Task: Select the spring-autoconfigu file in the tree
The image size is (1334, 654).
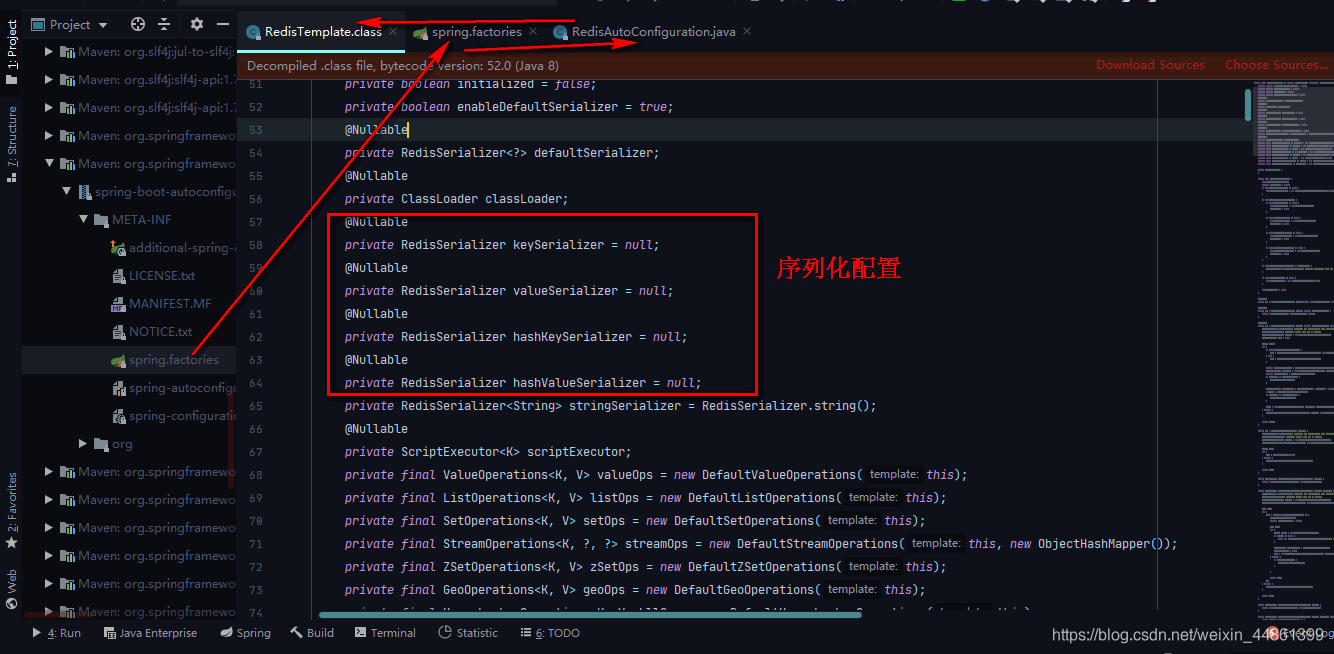Action: [x=129, y=388]
